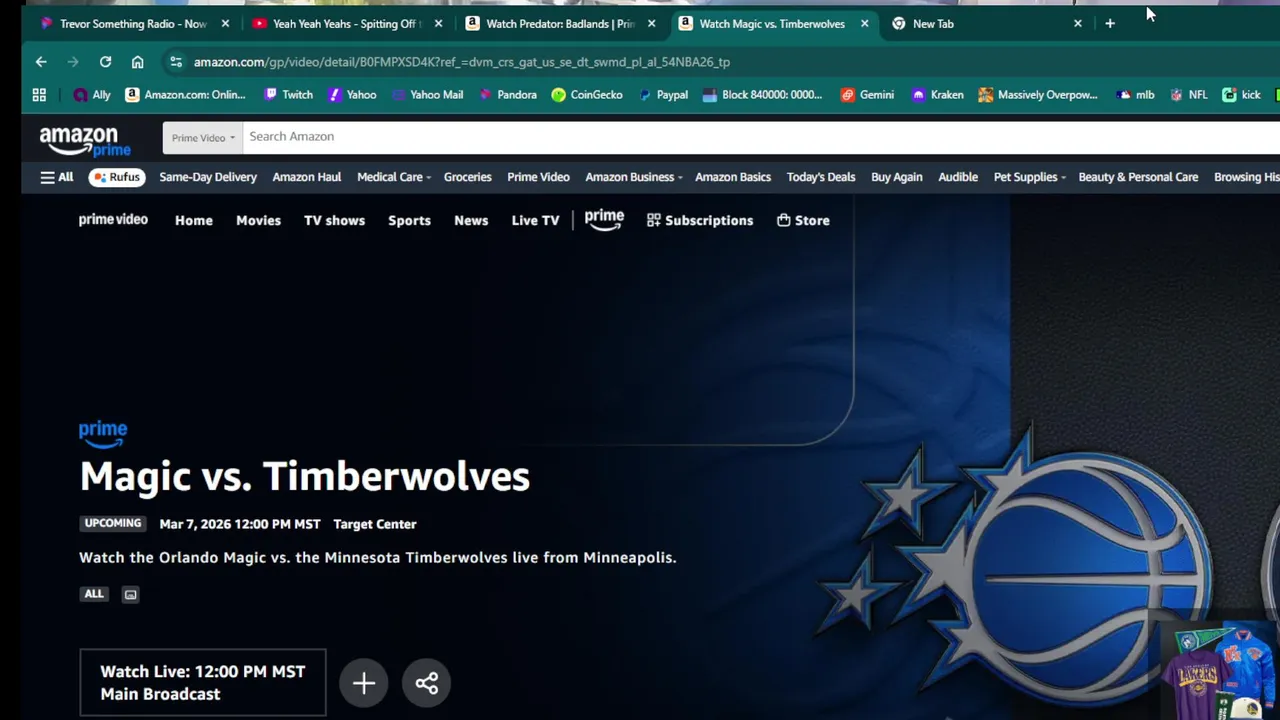Open the site information icon in the address bar
Image resolution: width=1280 pixels, height=720 pixels.
[176, 62]
